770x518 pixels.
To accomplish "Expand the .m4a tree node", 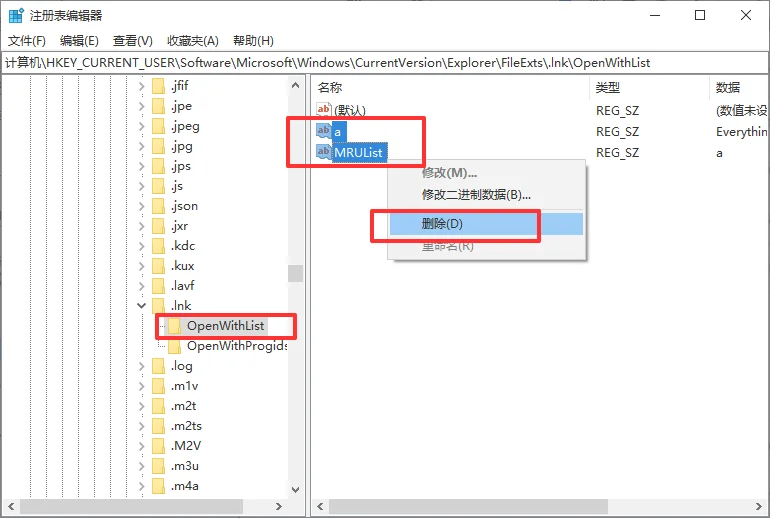I will tap(141, 486).
